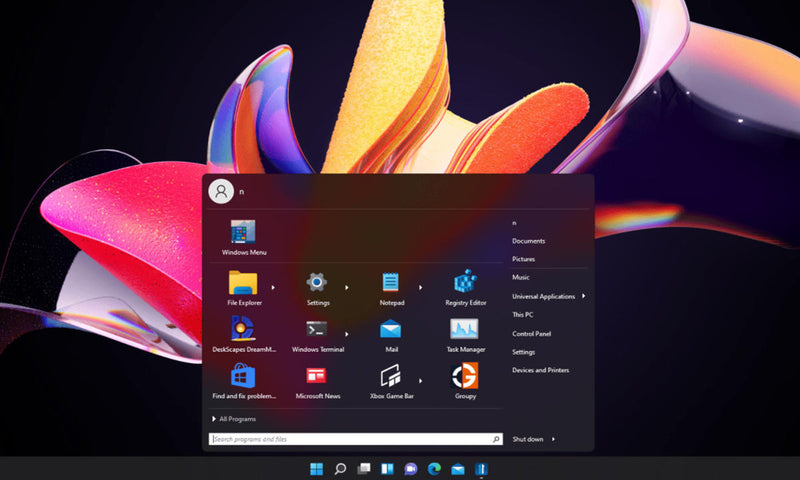Launch the Groupy app

pos(465,381)
